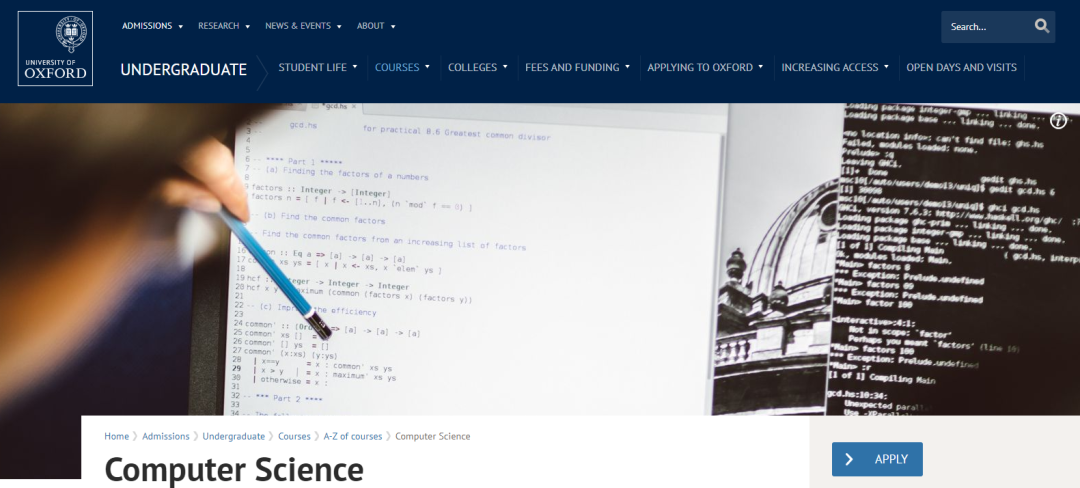Click the arrow icon on Apply button
Viewport: 1080px width, 488px height.
click(x=849, y=459)
